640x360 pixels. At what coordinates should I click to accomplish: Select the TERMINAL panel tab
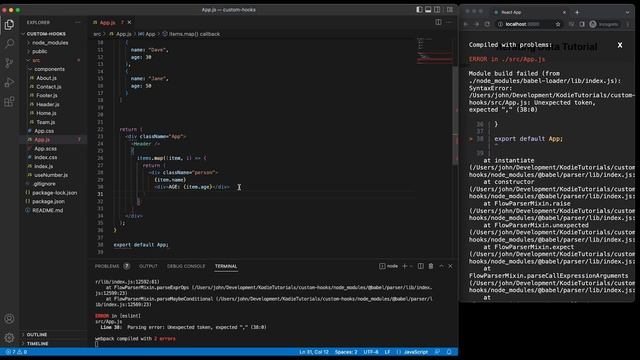(226, 266)
